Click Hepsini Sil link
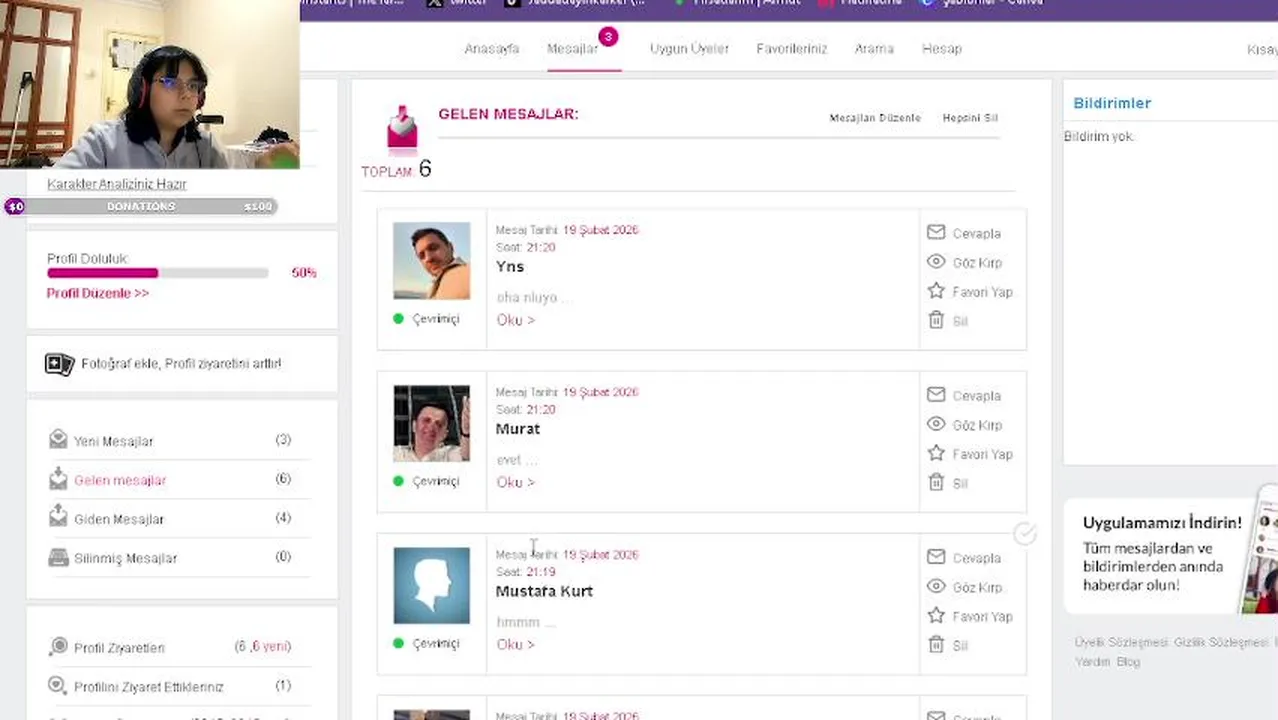Image resolution: width=1278 pixels, height=720 pixels. (970, 118)
